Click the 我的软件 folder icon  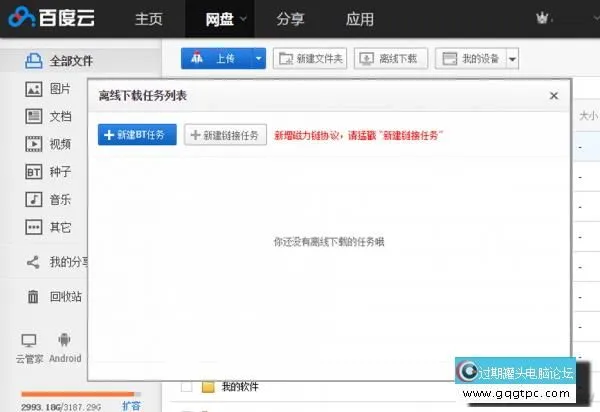[208, 387]
